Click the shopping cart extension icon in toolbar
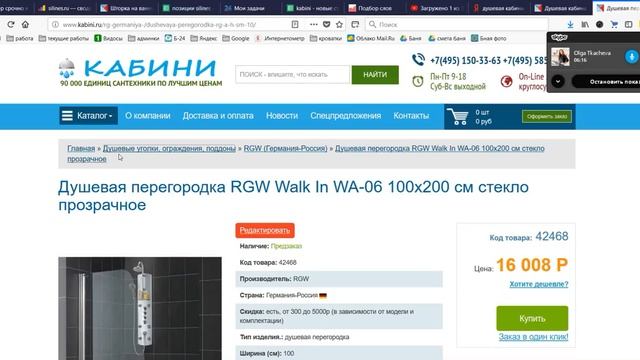The height and width of the screenshot is (360, 640). pos(614,24)
